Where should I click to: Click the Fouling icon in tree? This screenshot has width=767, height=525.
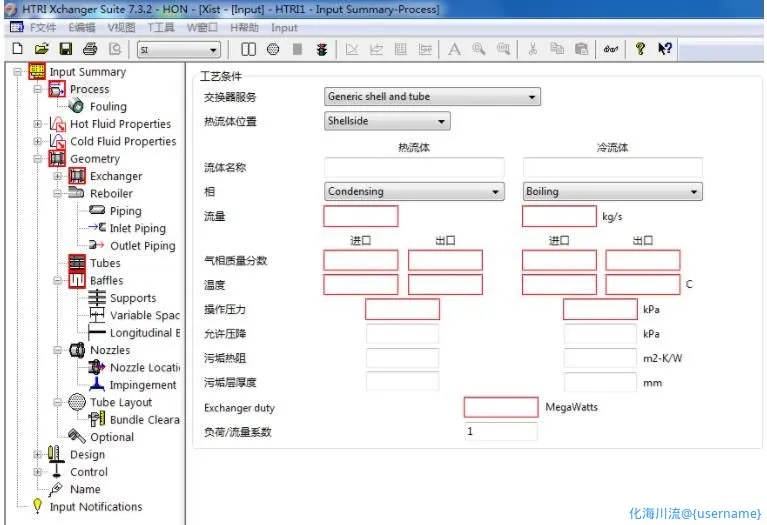(76, 106)
